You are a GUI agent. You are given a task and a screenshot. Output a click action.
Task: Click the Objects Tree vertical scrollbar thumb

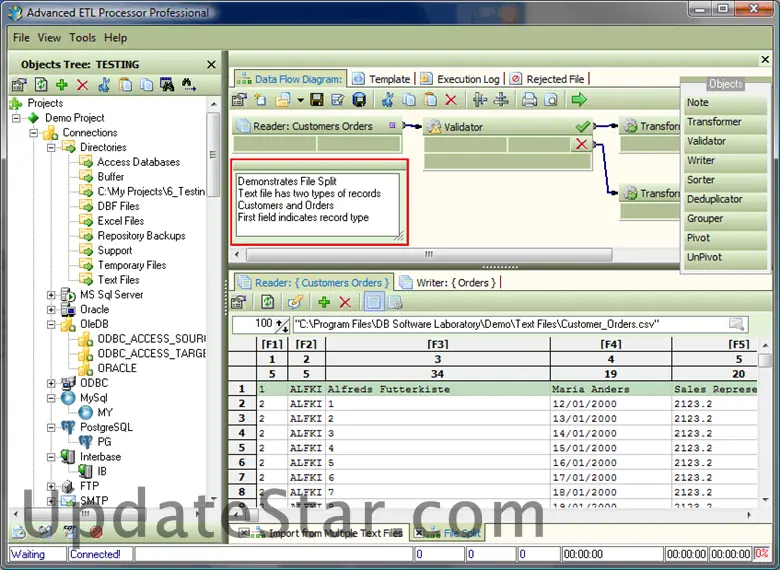213,155
